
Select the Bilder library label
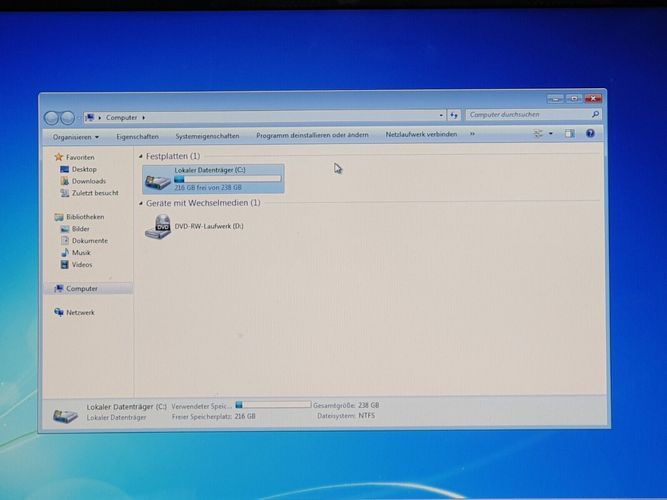[x=81, y=229]
